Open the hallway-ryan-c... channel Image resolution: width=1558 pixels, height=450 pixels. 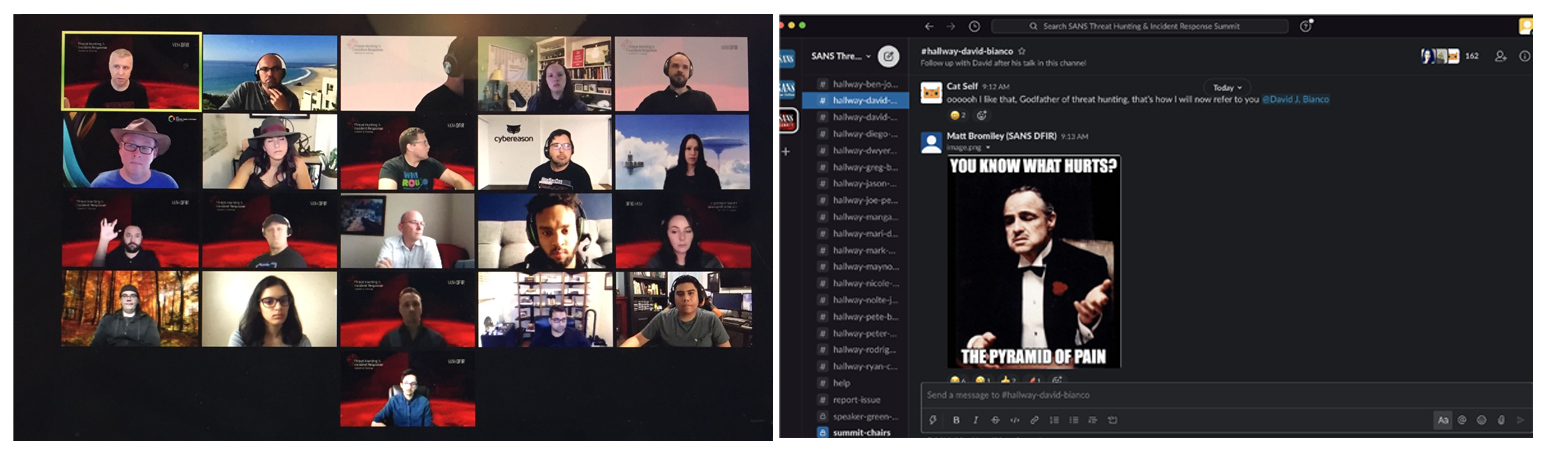(x=858, y=366)
